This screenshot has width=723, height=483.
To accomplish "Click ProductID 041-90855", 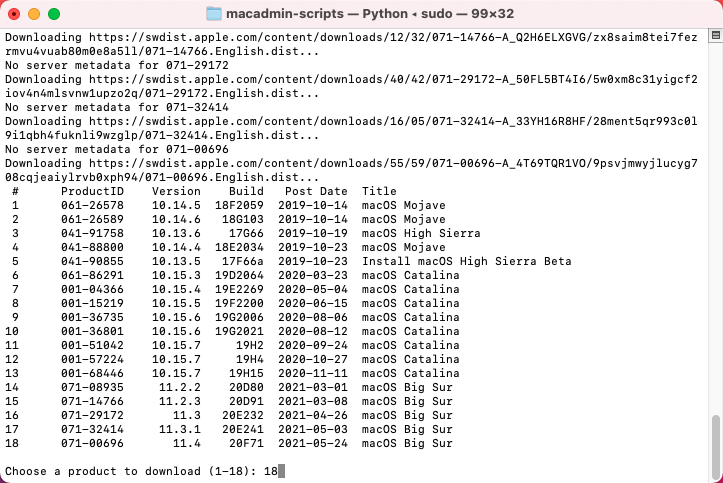I will pos(92,261).
